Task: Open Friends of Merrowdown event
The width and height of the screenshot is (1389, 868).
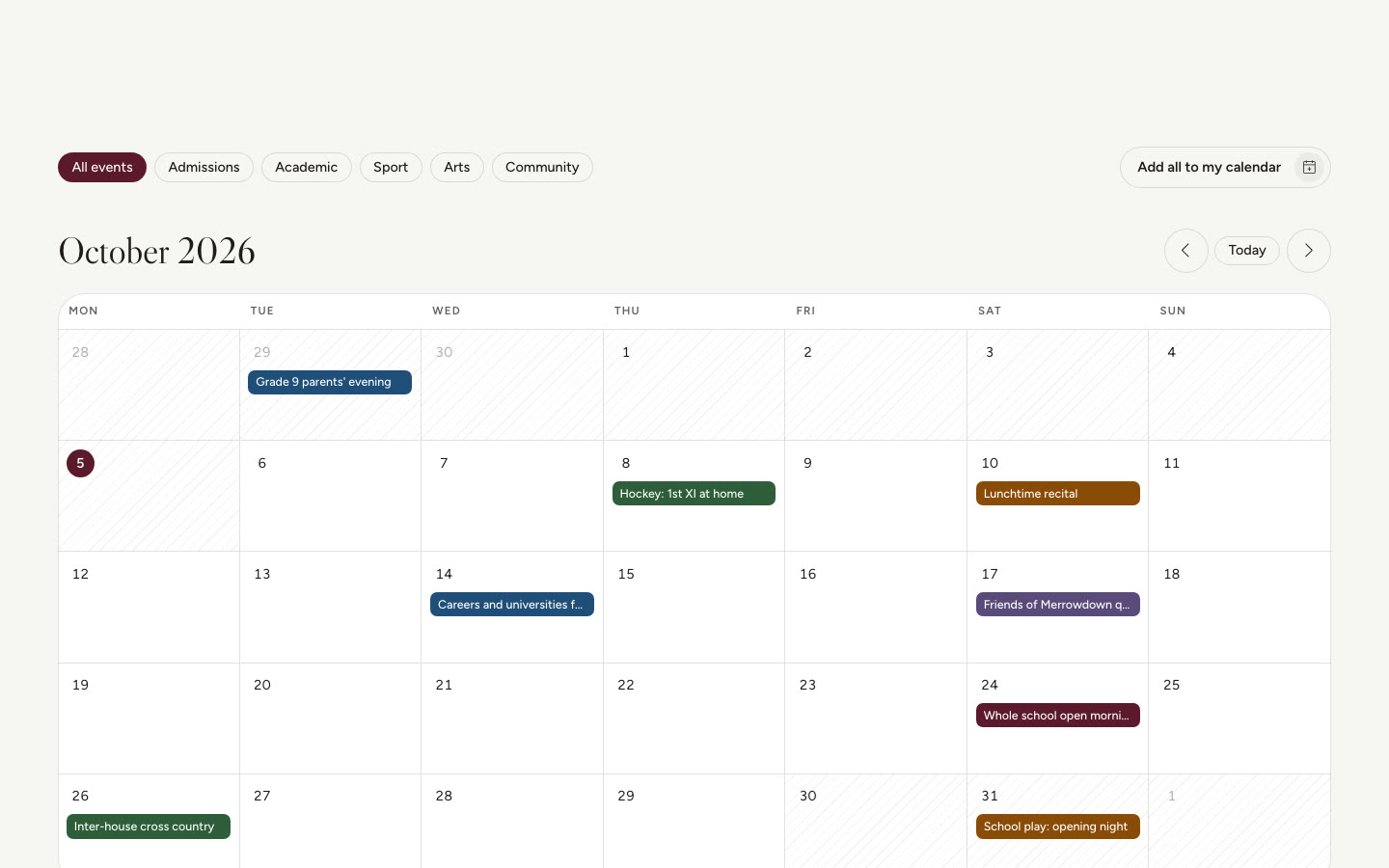Action: click(1058, 605)
